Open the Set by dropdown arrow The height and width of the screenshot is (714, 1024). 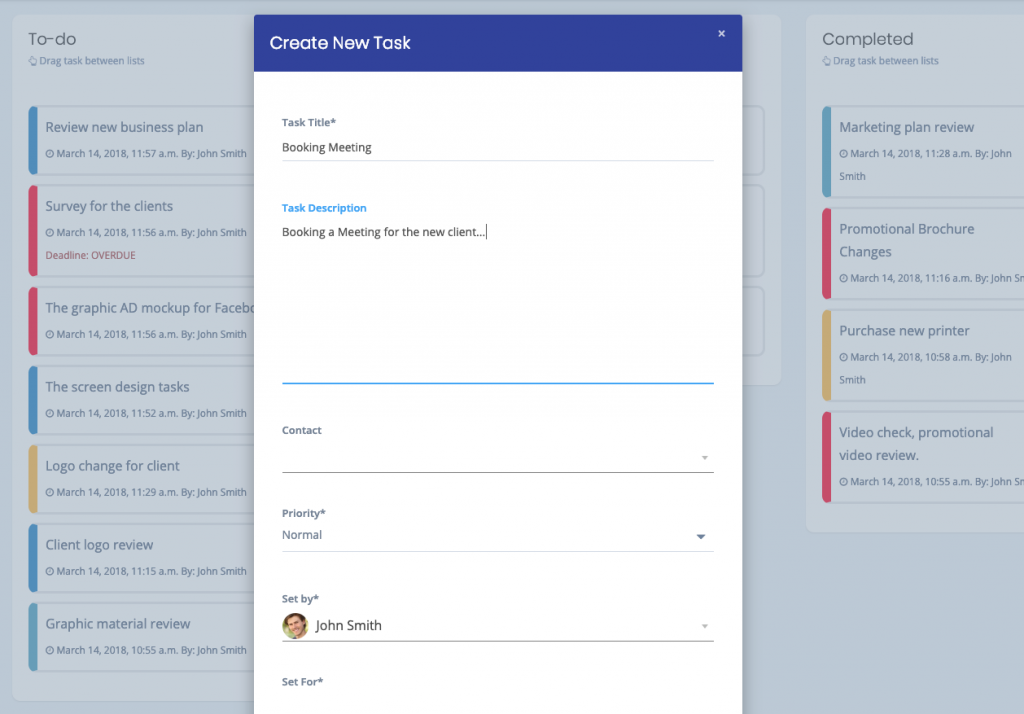704,627
